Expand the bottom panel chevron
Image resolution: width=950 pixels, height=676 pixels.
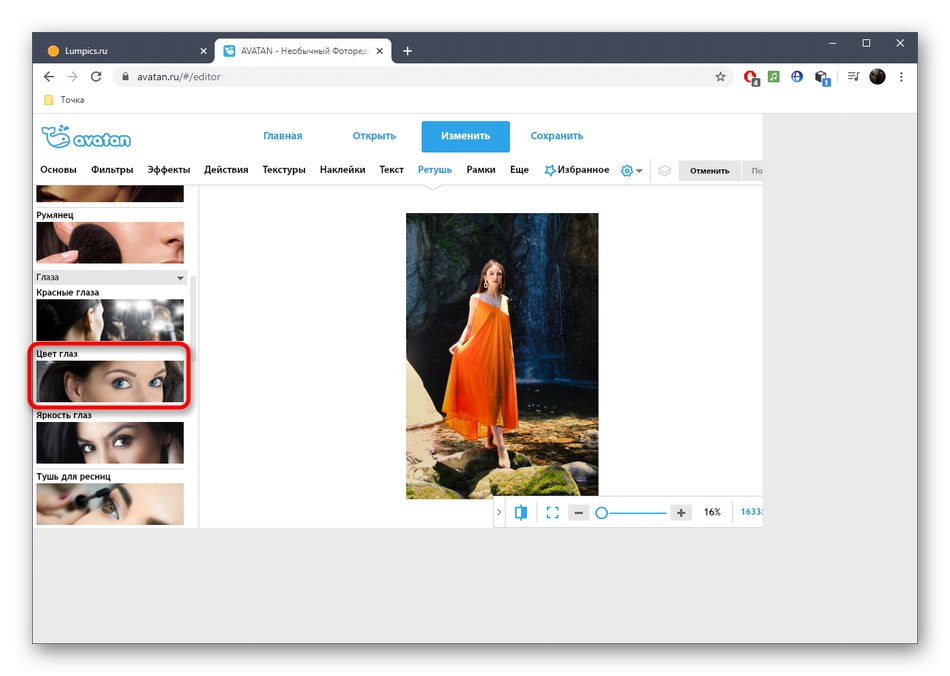tap(499, 512)
